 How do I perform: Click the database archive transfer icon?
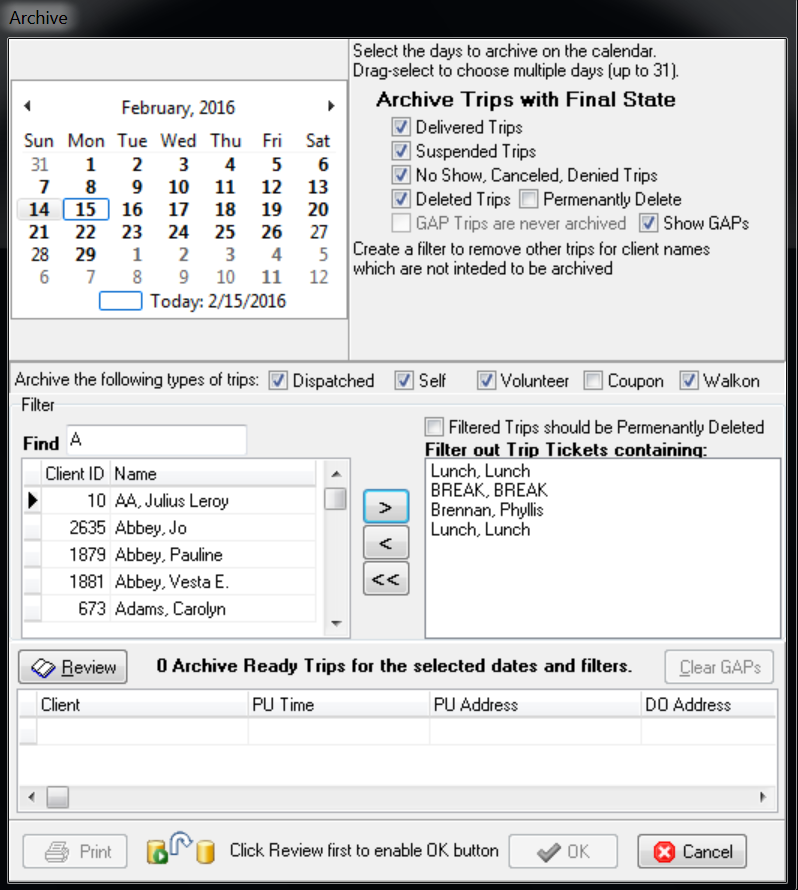(x=180, y=849)
